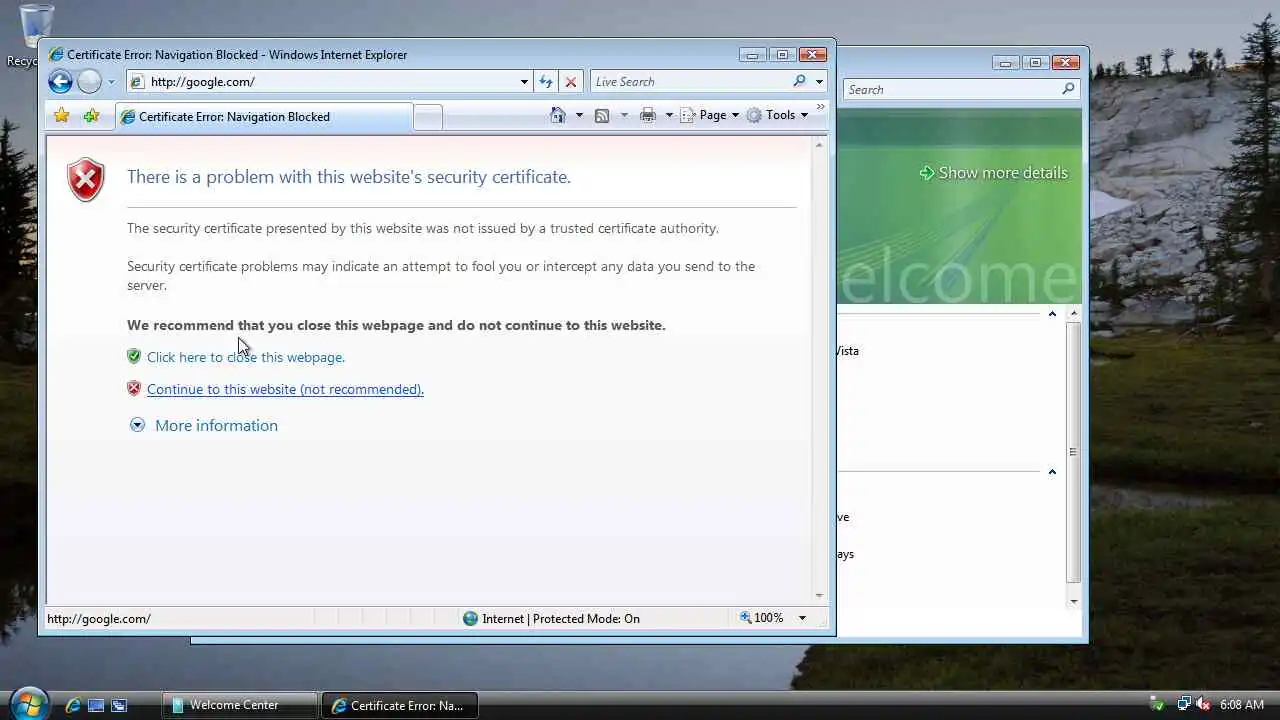Click Switch between windows Quick Launch icon
This screenshot has width=1280, height=720.
coord(119,705)
